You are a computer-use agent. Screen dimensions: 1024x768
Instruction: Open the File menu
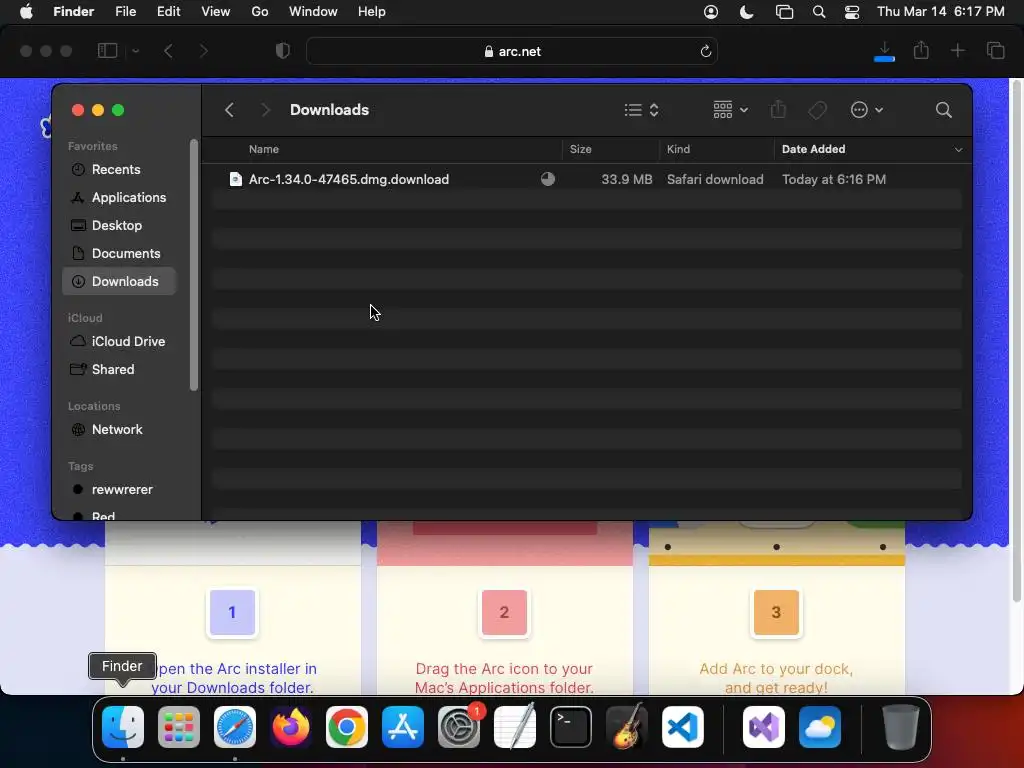[125, 12]
